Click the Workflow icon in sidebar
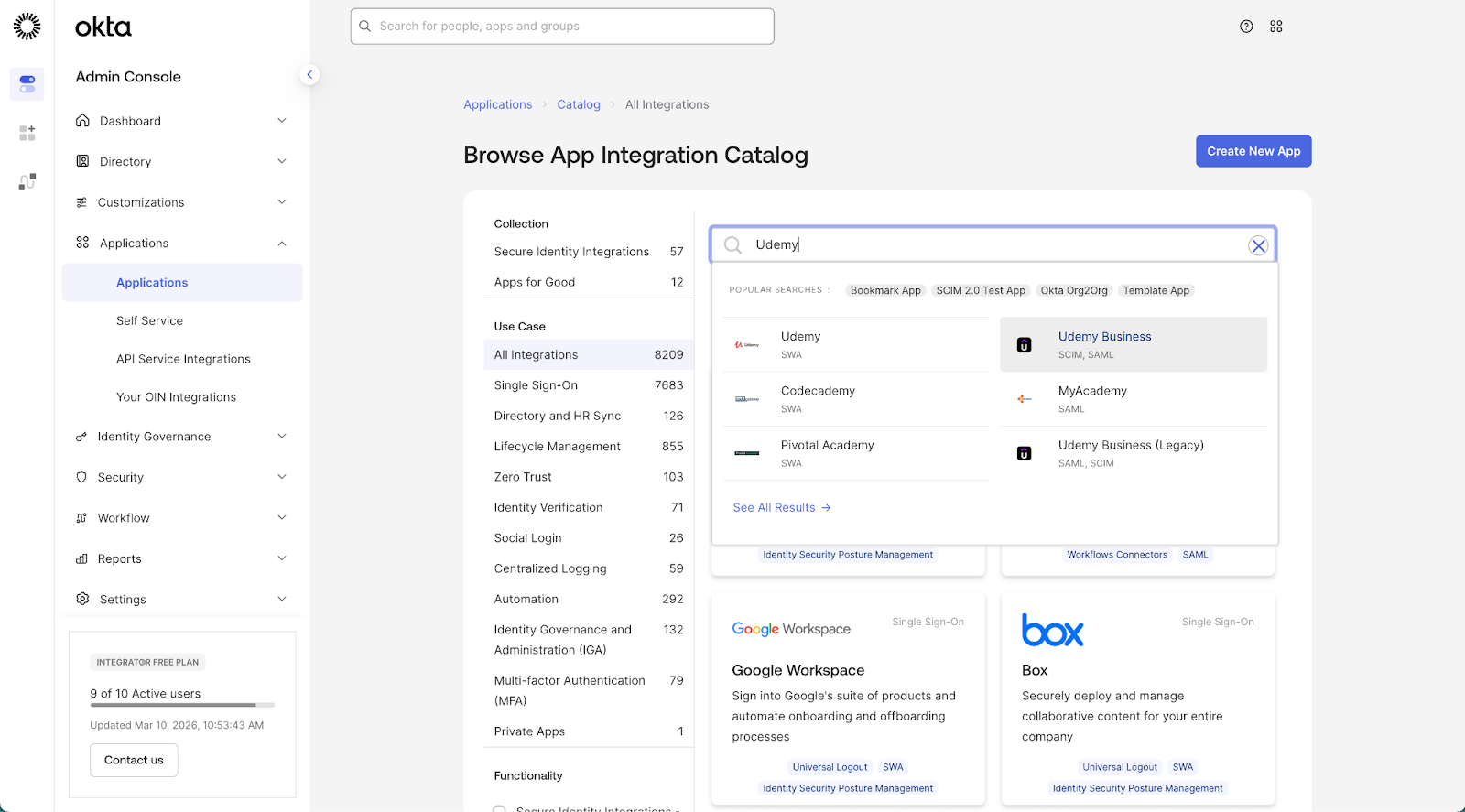Viewport: 1465px width, 812px height. (x=81, y=518)
